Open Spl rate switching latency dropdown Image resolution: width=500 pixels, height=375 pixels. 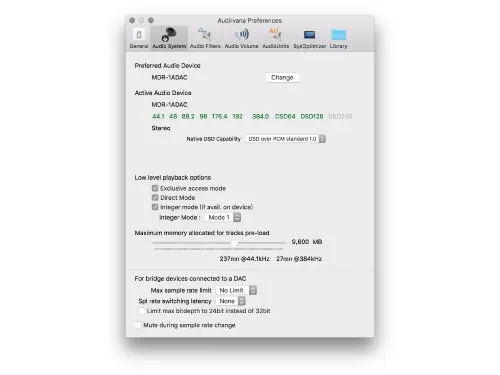(x=231, y=301)
